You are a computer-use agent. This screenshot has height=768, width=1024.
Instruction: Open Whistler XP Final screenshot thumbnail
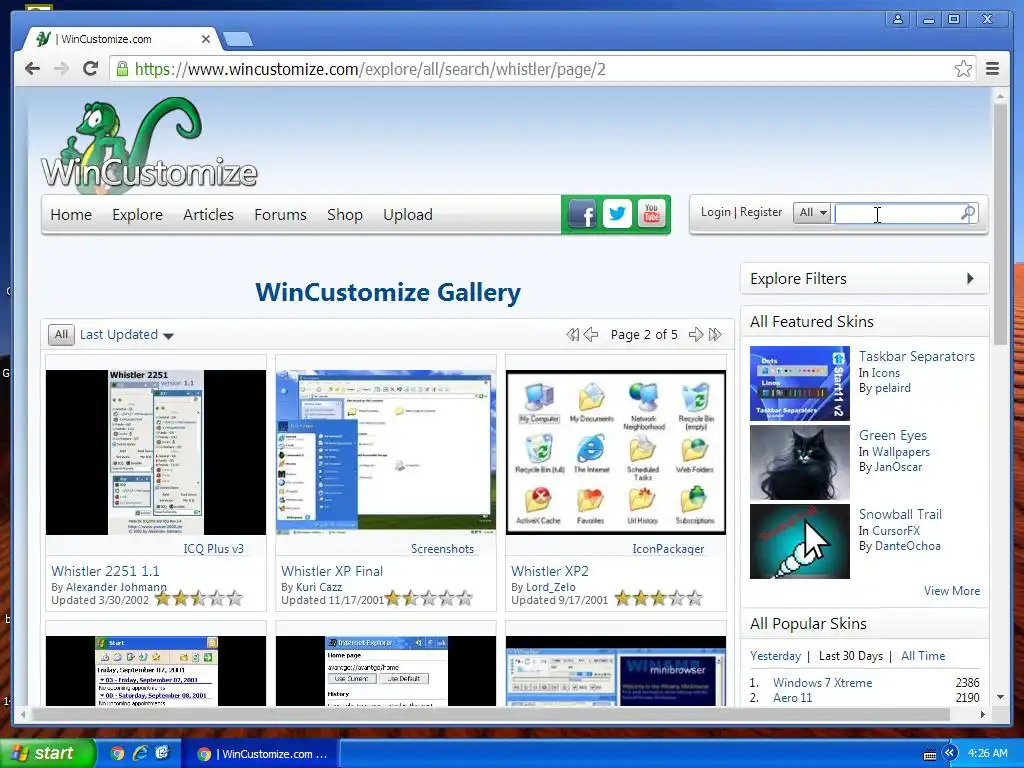point(386,452)
